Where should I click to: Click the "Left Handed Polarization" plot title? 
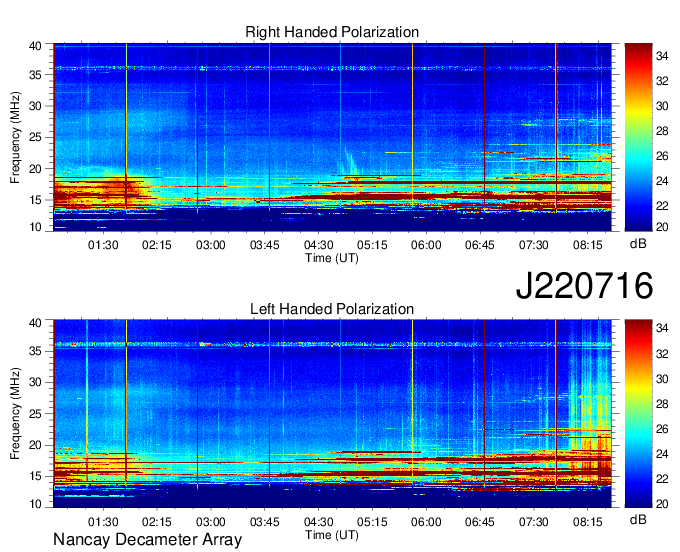pyautogui.click(x=332, y=309)
